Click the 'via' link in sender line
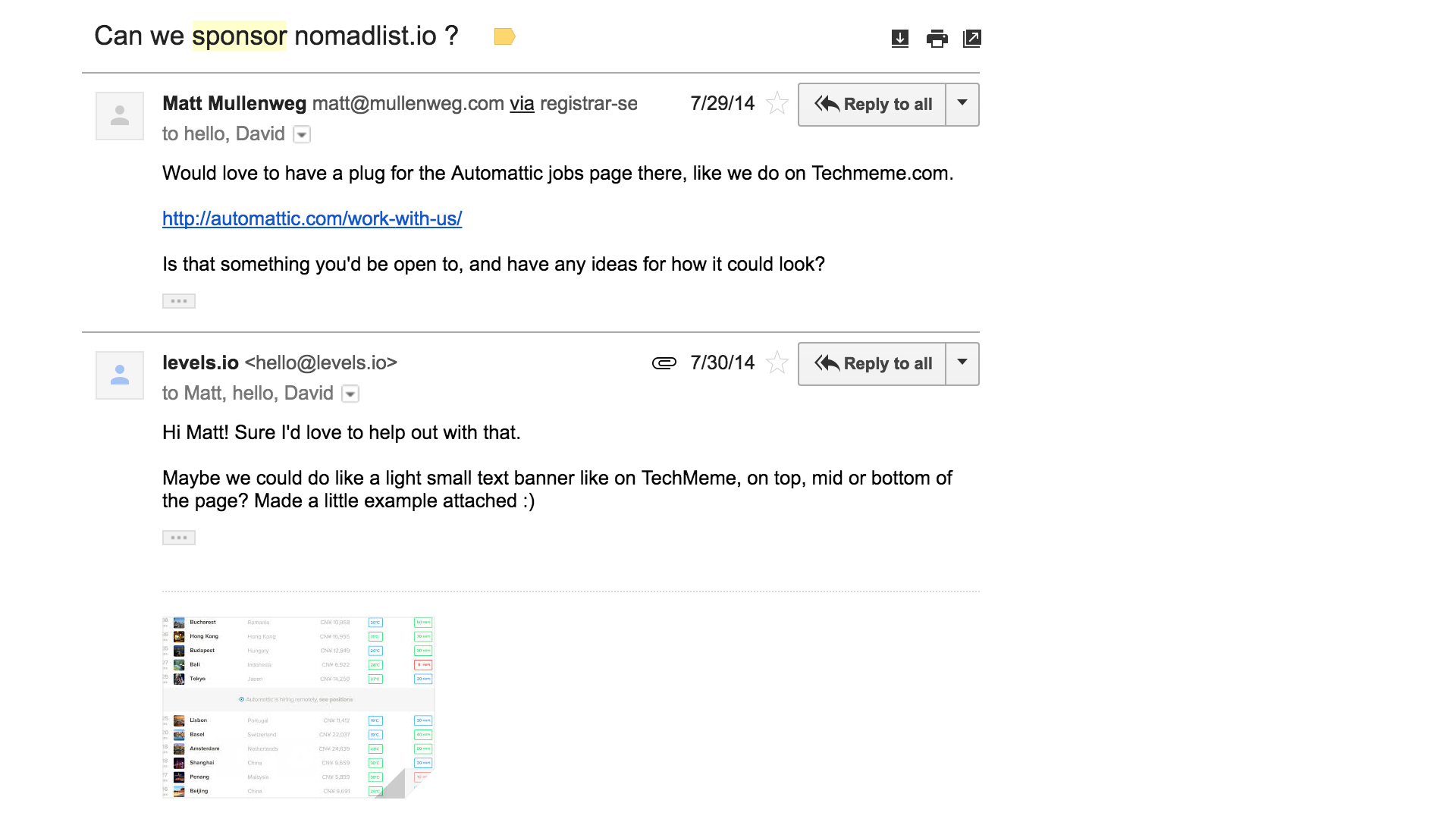The width and height of the screenshot is (1456, 819). [x=522, y=104]
